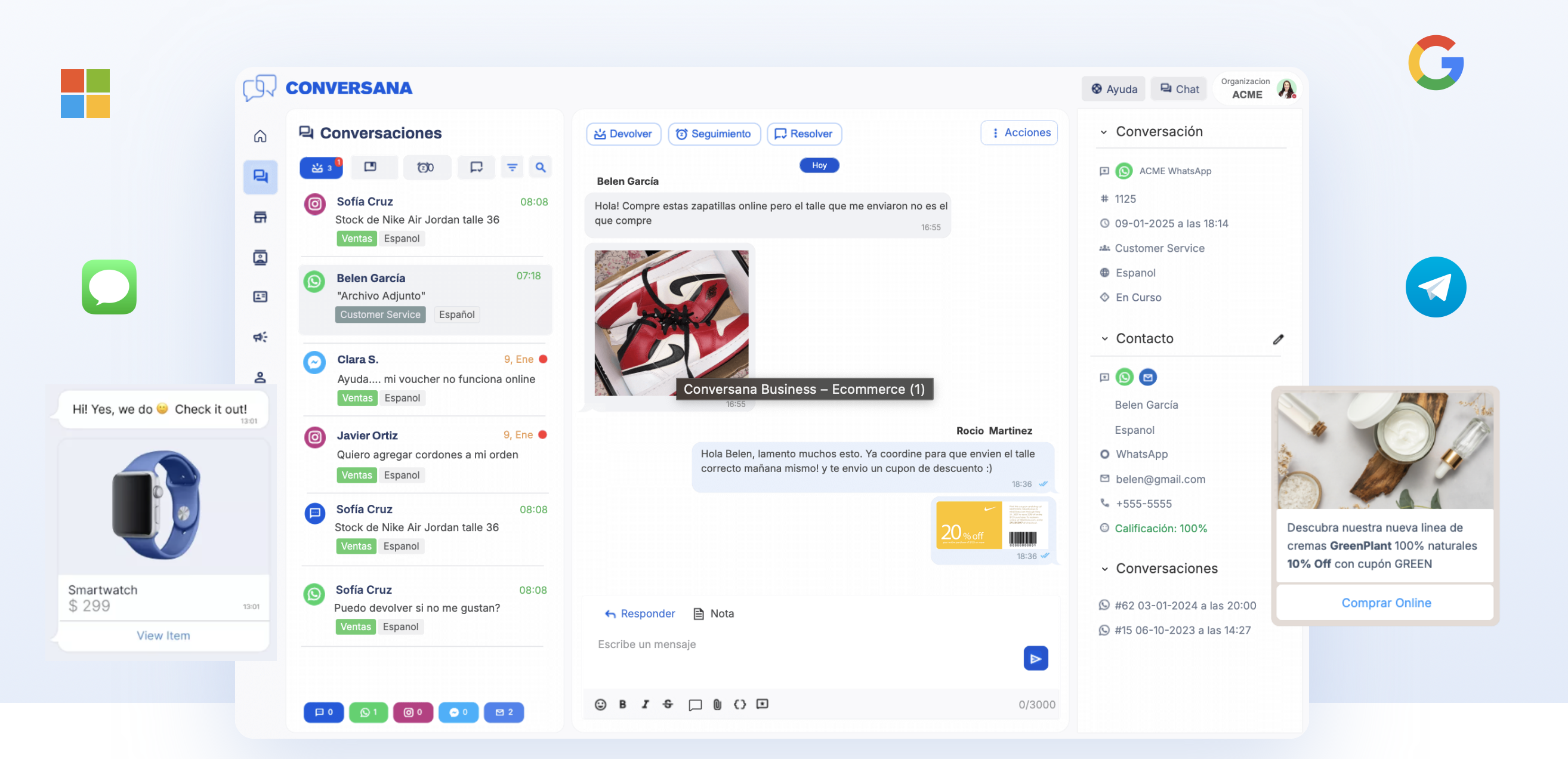Screen dimensions: 1568x759
Task: Edit contact with pencil icon
Action: (x=1277, y=339)
